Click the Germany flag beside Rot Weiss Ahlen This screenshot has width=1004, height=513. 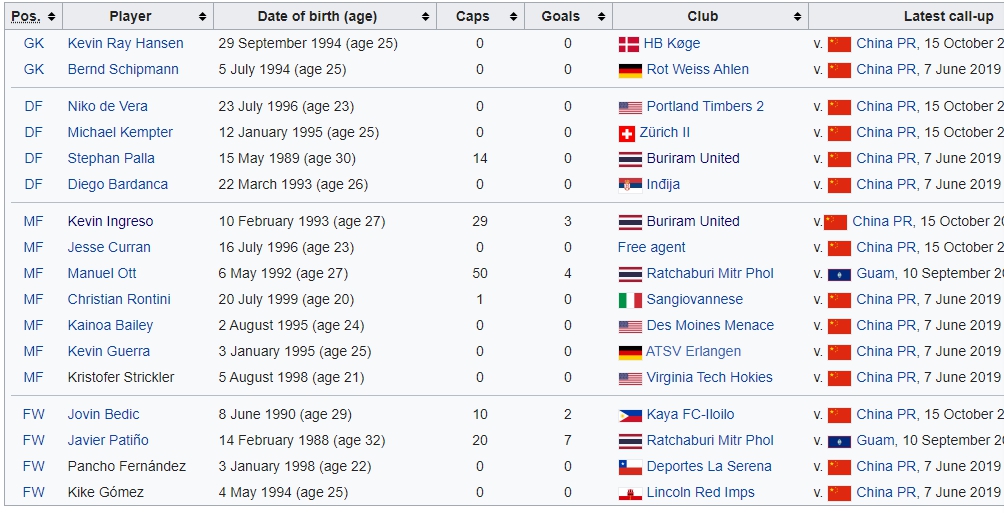pyautogui.click(x=630, y=70)
